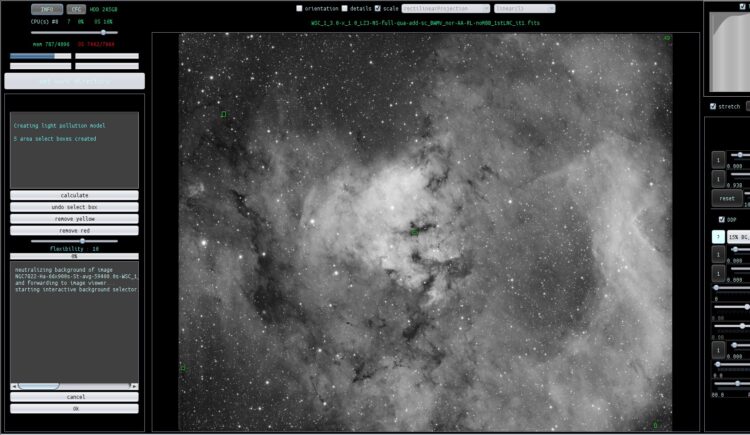Viewport: 750px width, 435px height.
Task: Open the linear interpolation dropdown
Action: (524, 9)
